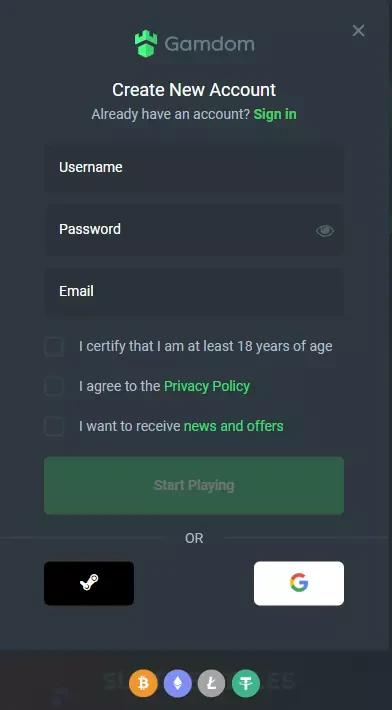The width and height of the screenshot is (392, 710).
Task: Focus the Email input field
Action: tap(194, 292)
